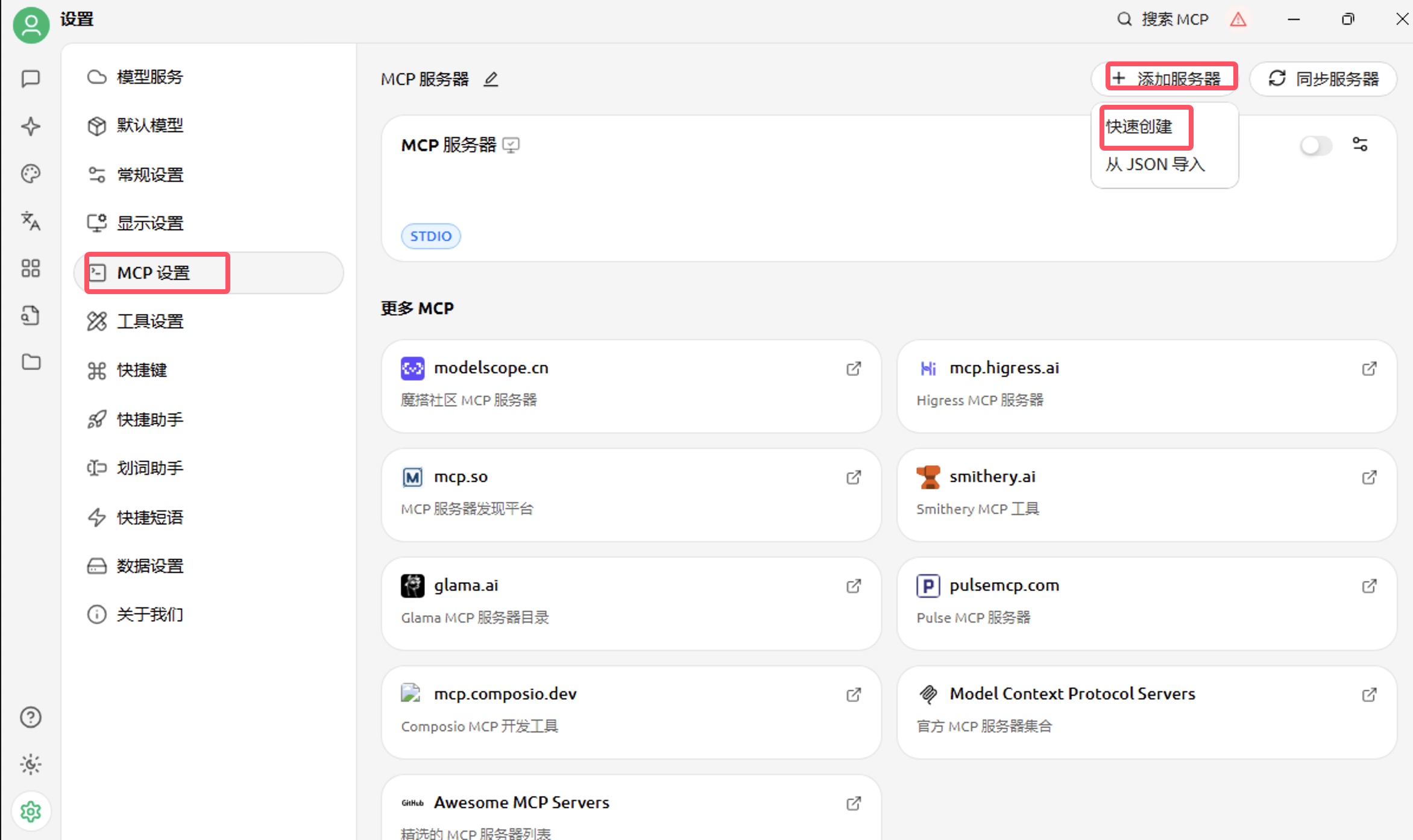Screen dimensions: 1413x840
Task: Choose 从 JSON 导入 menu option
Action: (x=1155, y=165)
